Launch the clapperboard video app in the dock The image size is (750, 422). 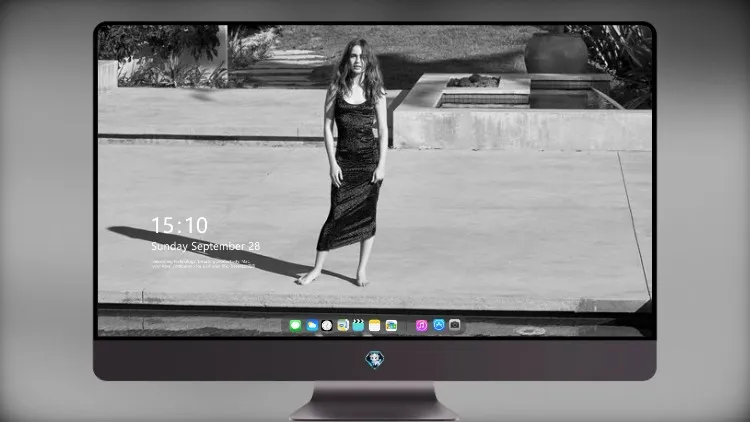point(358,326)
